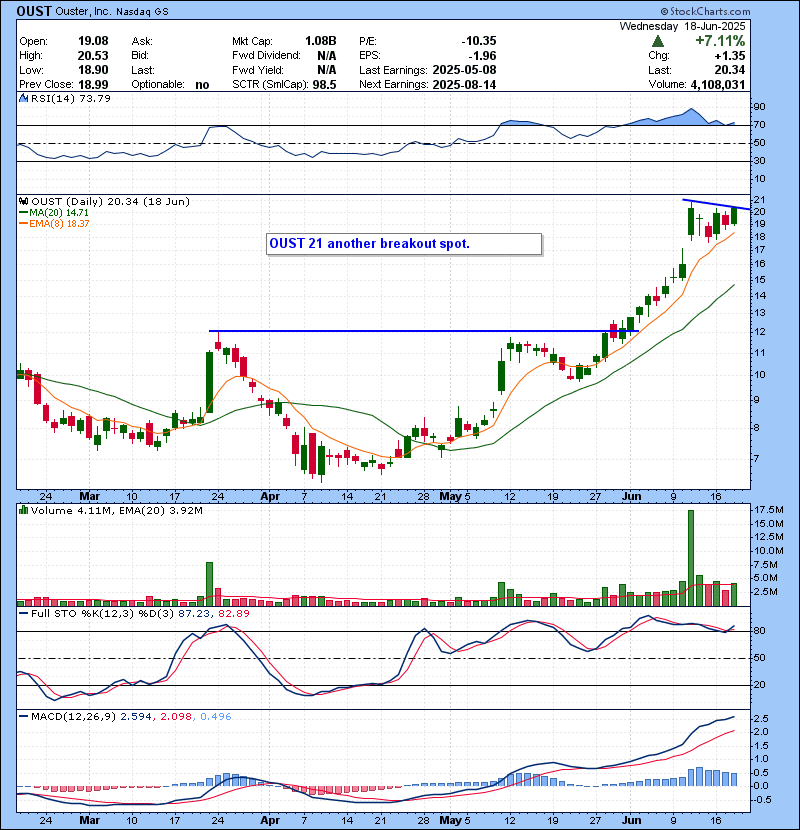The width and height of the screenshot is (800, 830).
Task: Click the Volume value 4,108,031
Action: pyautogui.click(x=718, y=85)
